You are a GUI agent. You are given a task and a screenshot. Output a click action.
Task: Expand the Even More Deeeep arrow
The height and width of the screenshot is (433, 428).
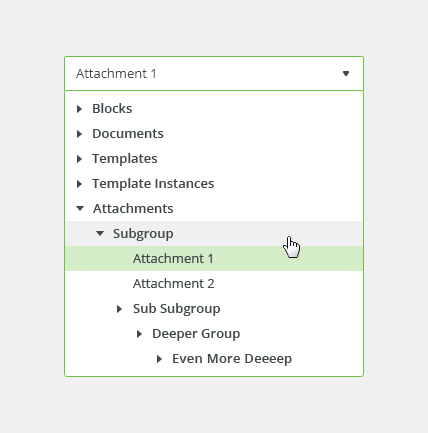159,359
